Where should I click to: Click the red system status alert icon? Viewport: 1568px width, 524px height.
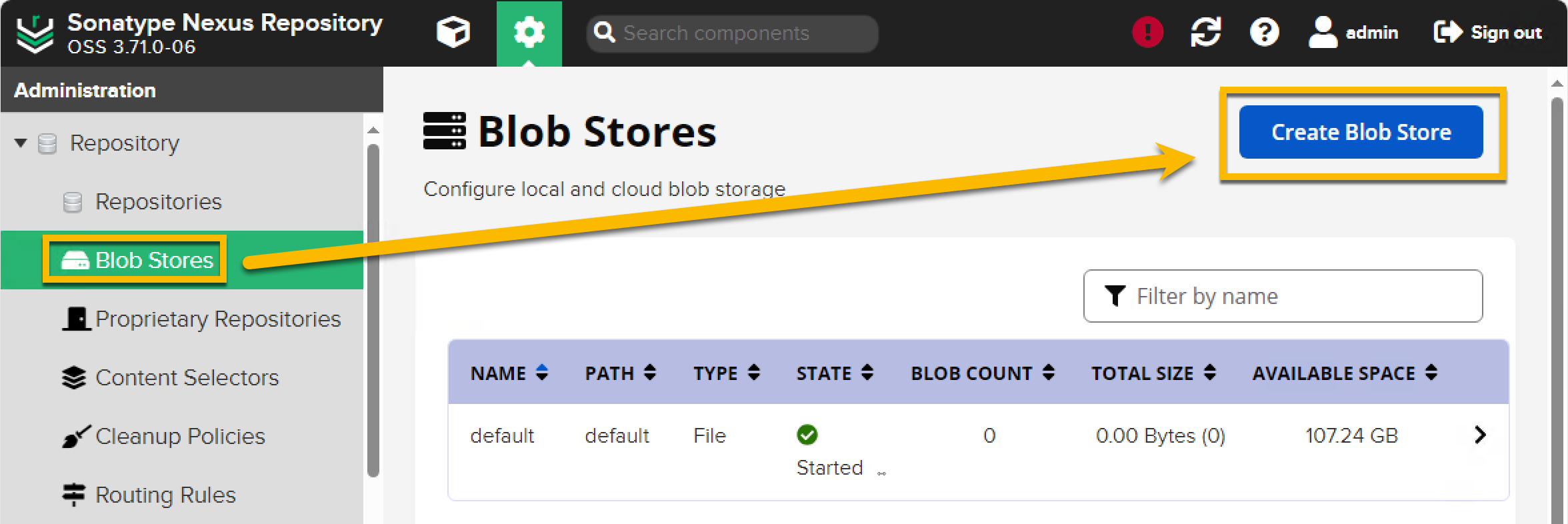pyautogui.click(x=1147, y=32)
